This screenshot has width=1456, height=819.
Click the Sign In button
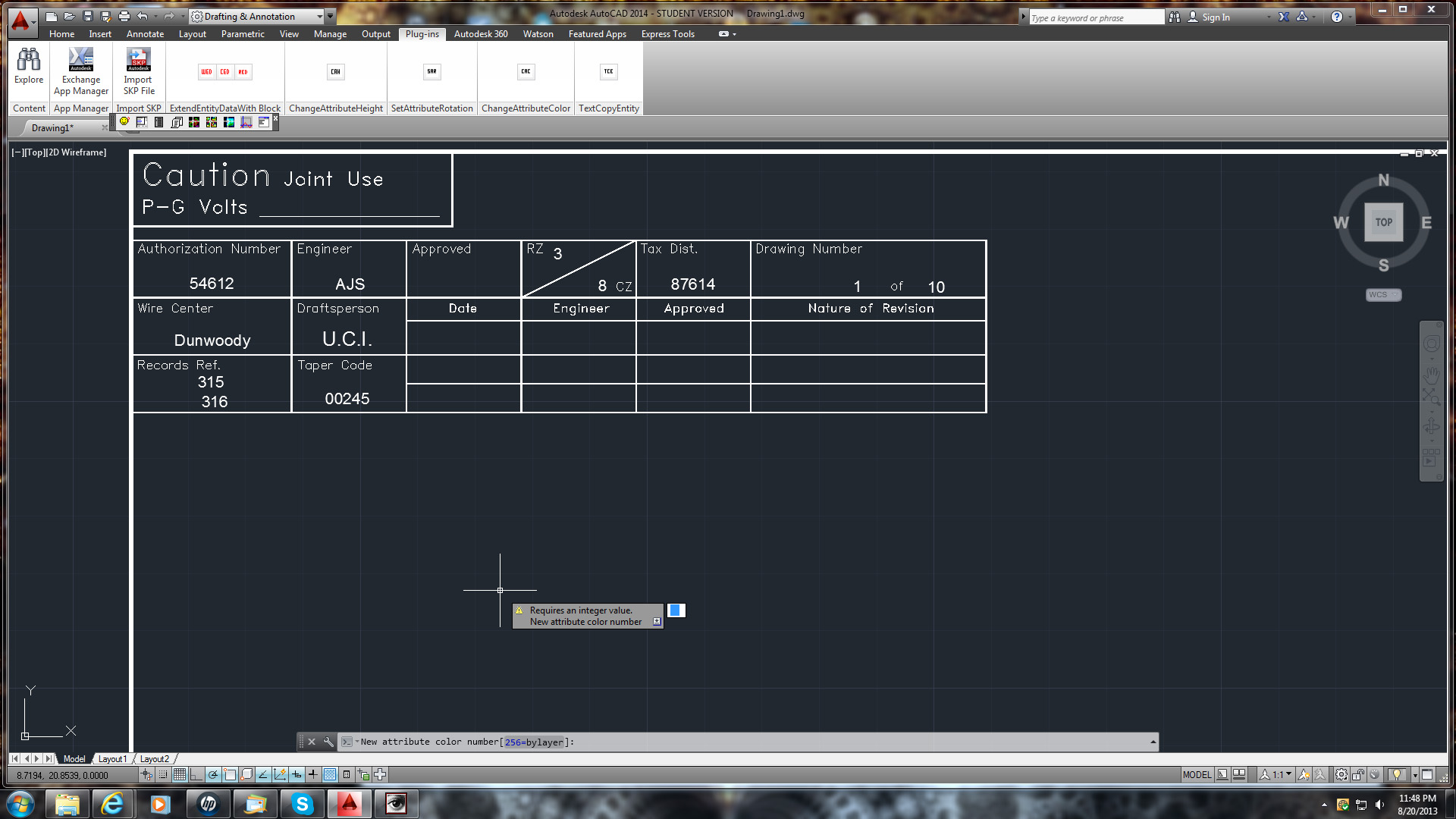(x=1216, y=17)
